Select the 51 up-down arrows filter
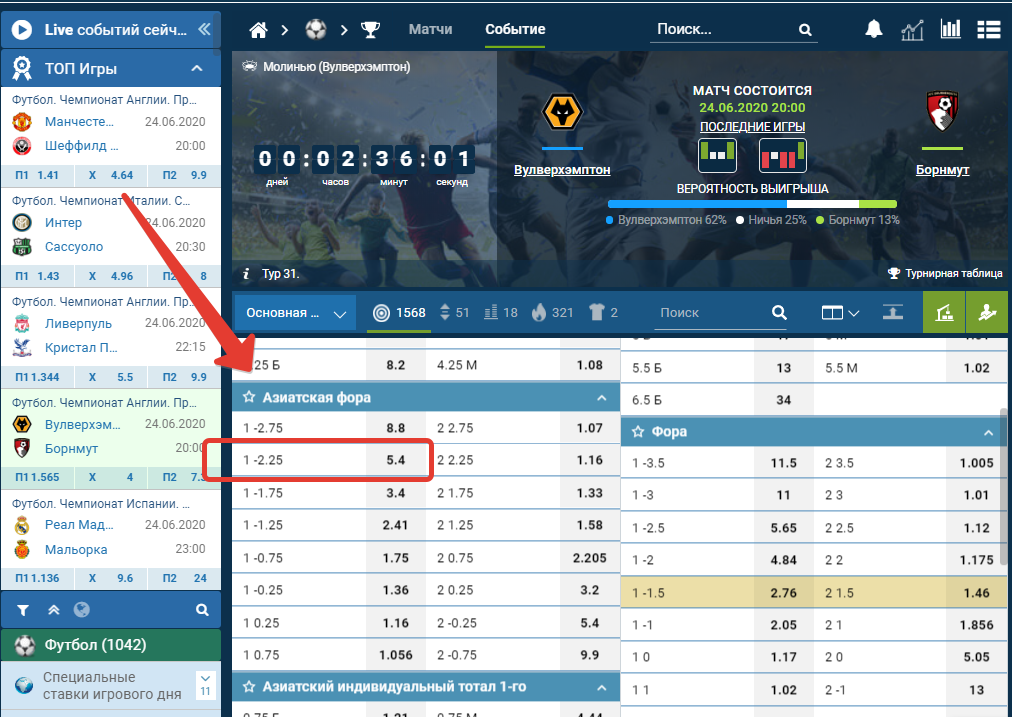The image size is (1012, 717). (454, 313)
